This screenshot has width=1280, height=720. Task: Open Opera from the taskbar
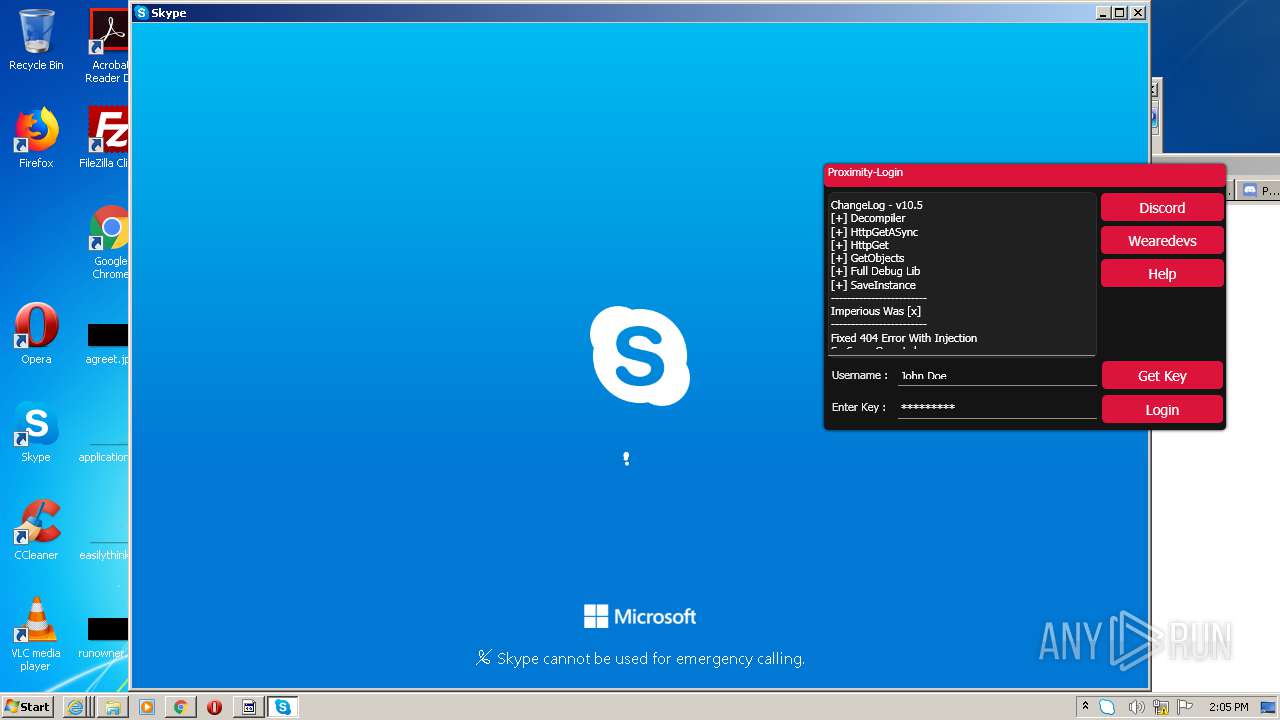pos(214,707)
